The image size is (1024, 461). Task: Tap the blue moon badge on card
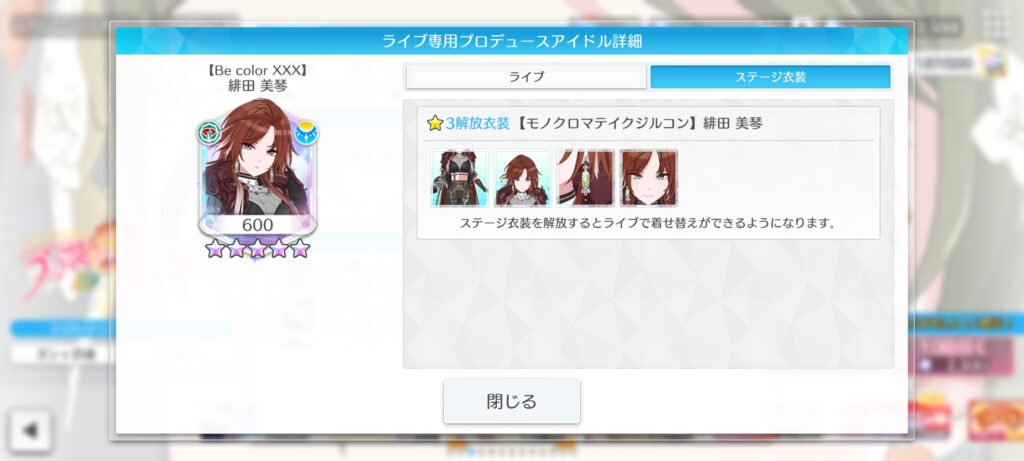pyautogui.click(x=306, y=133)
